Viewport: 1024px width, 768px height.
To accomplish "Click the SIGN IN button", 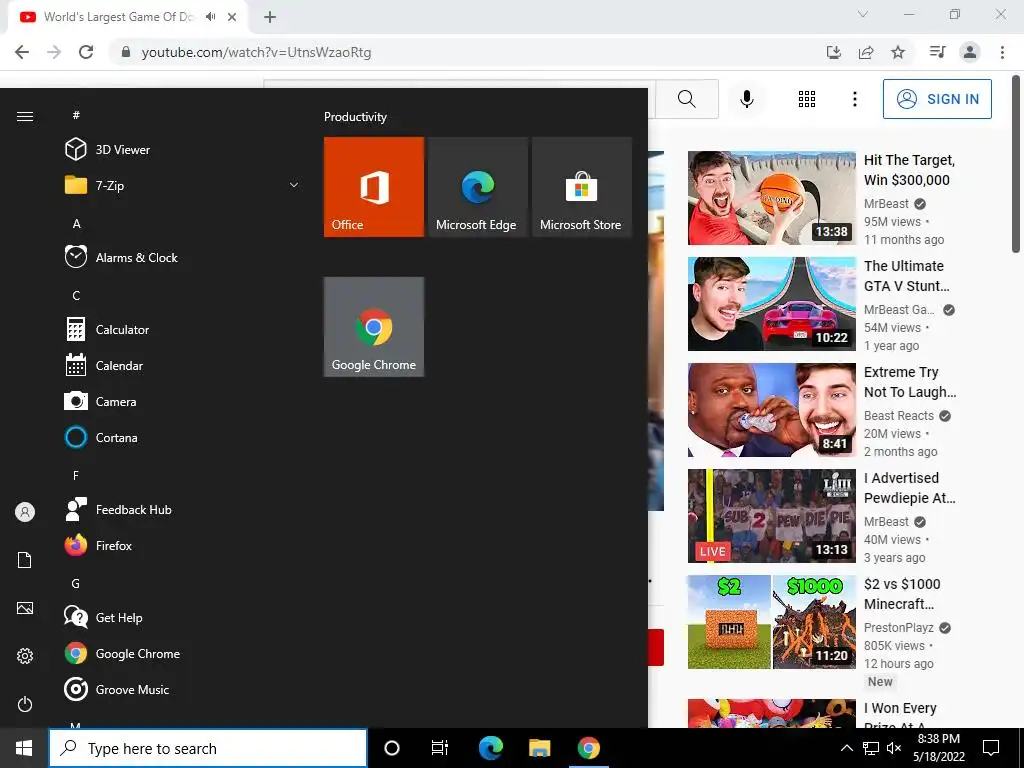I will (x=937, y=99).
